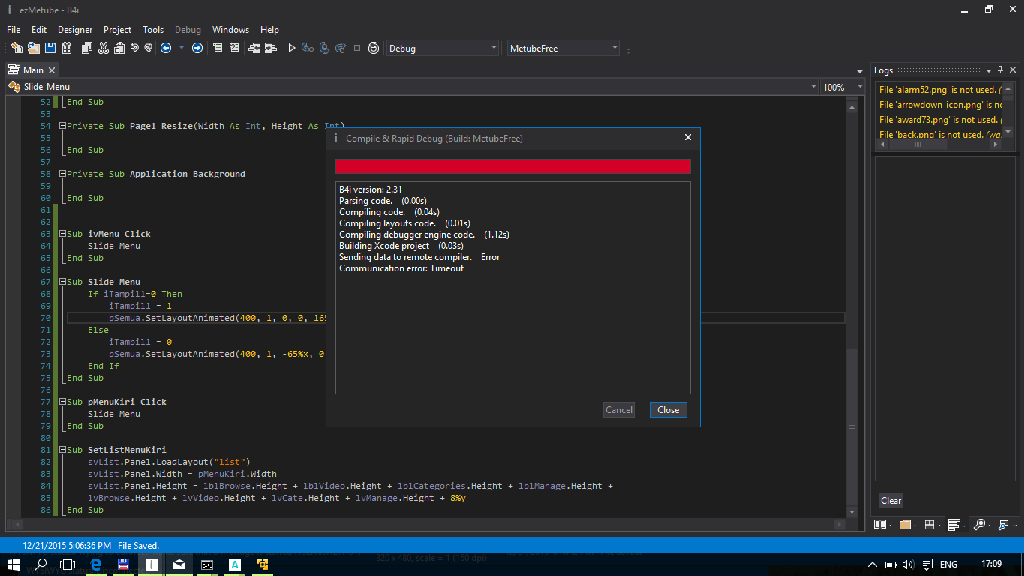This screenshot has height=576, width=1024.
Task: Click the Save icon in the toolbar
Action: [x=51, y=48]
